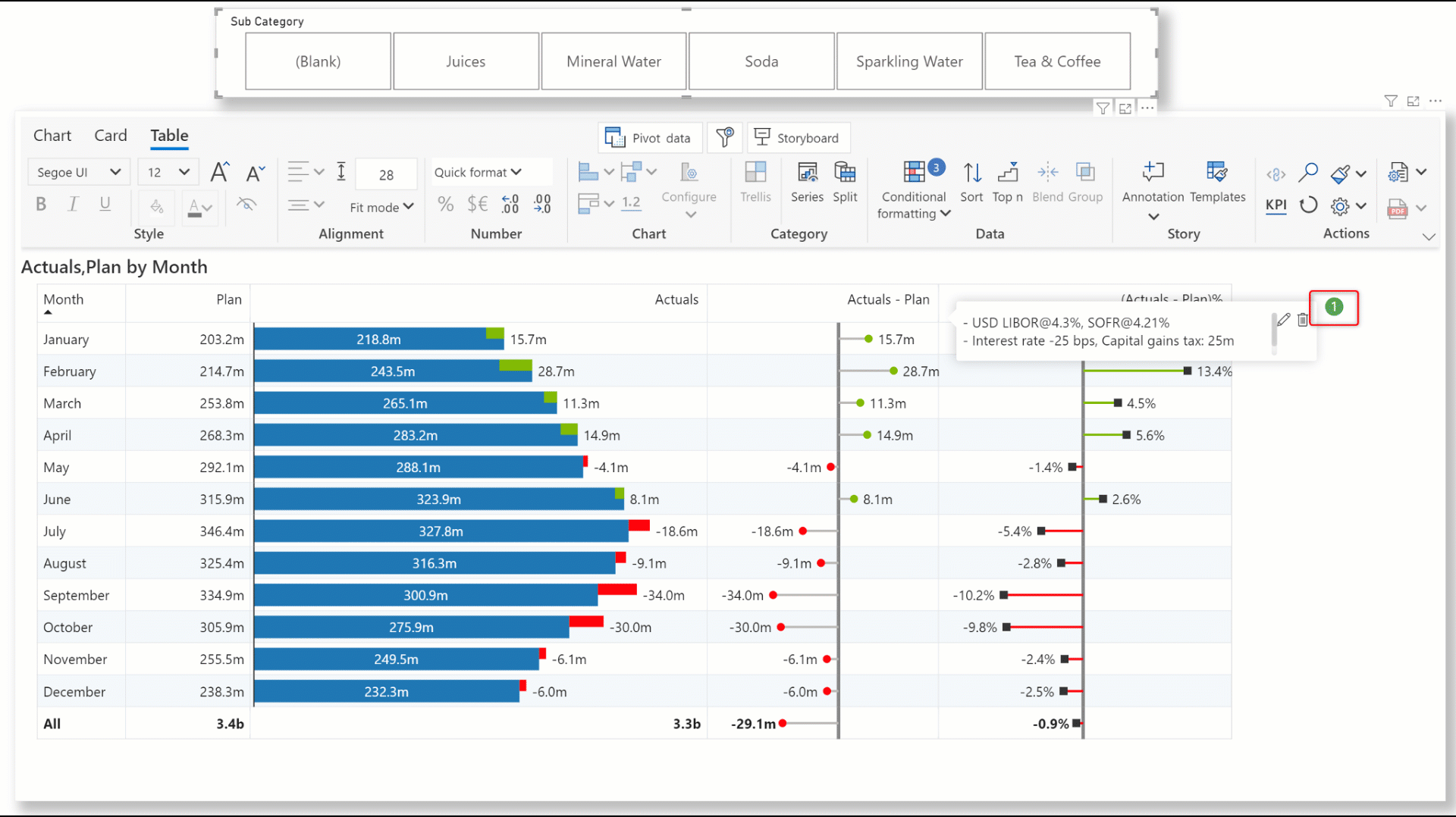Edit the annotation using the pencil icon
1456x817 pixels.
point(1283,320)
